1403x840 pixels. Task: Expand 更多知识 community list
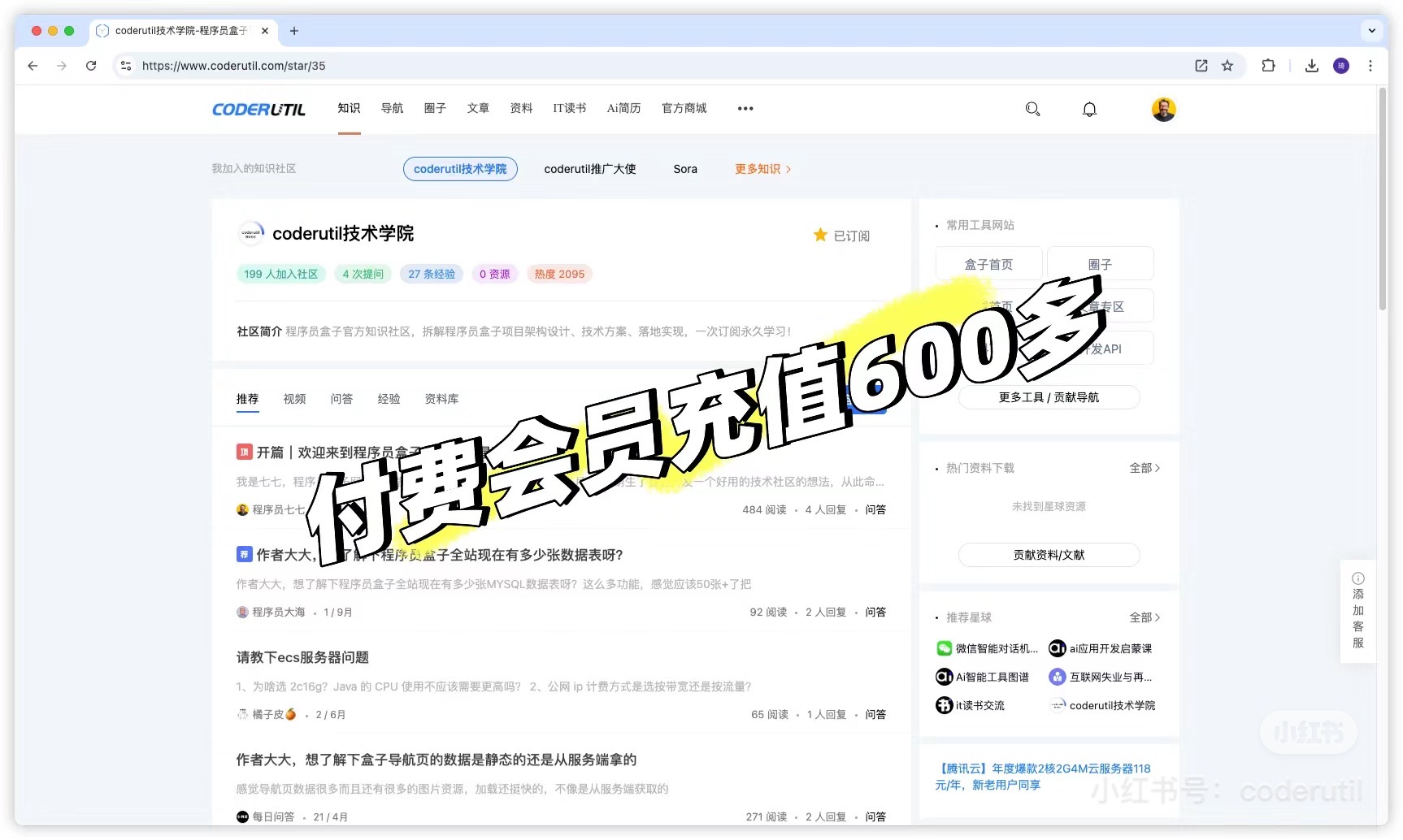click(x=762, y=169)
